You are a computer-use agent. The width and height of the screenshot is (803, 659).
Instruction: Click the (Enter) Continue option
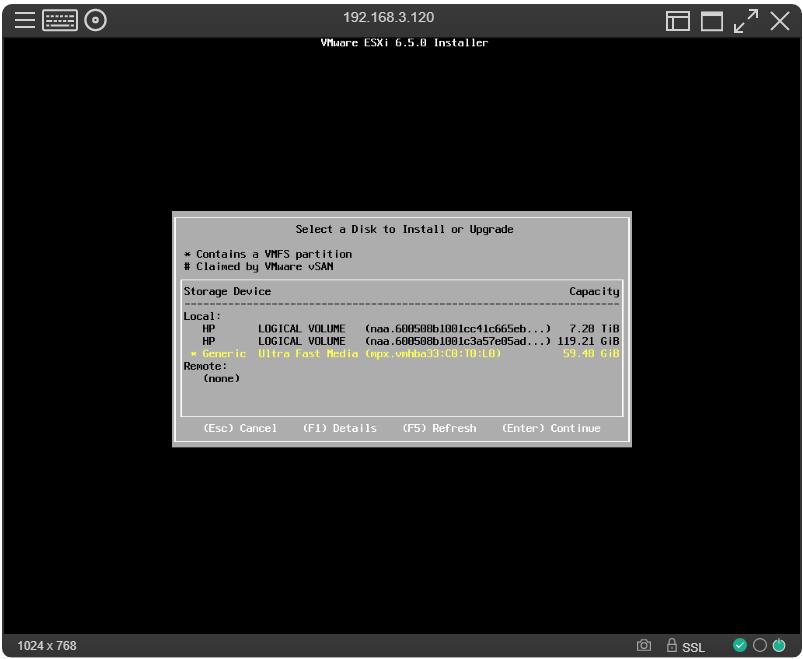pos(551,428)
